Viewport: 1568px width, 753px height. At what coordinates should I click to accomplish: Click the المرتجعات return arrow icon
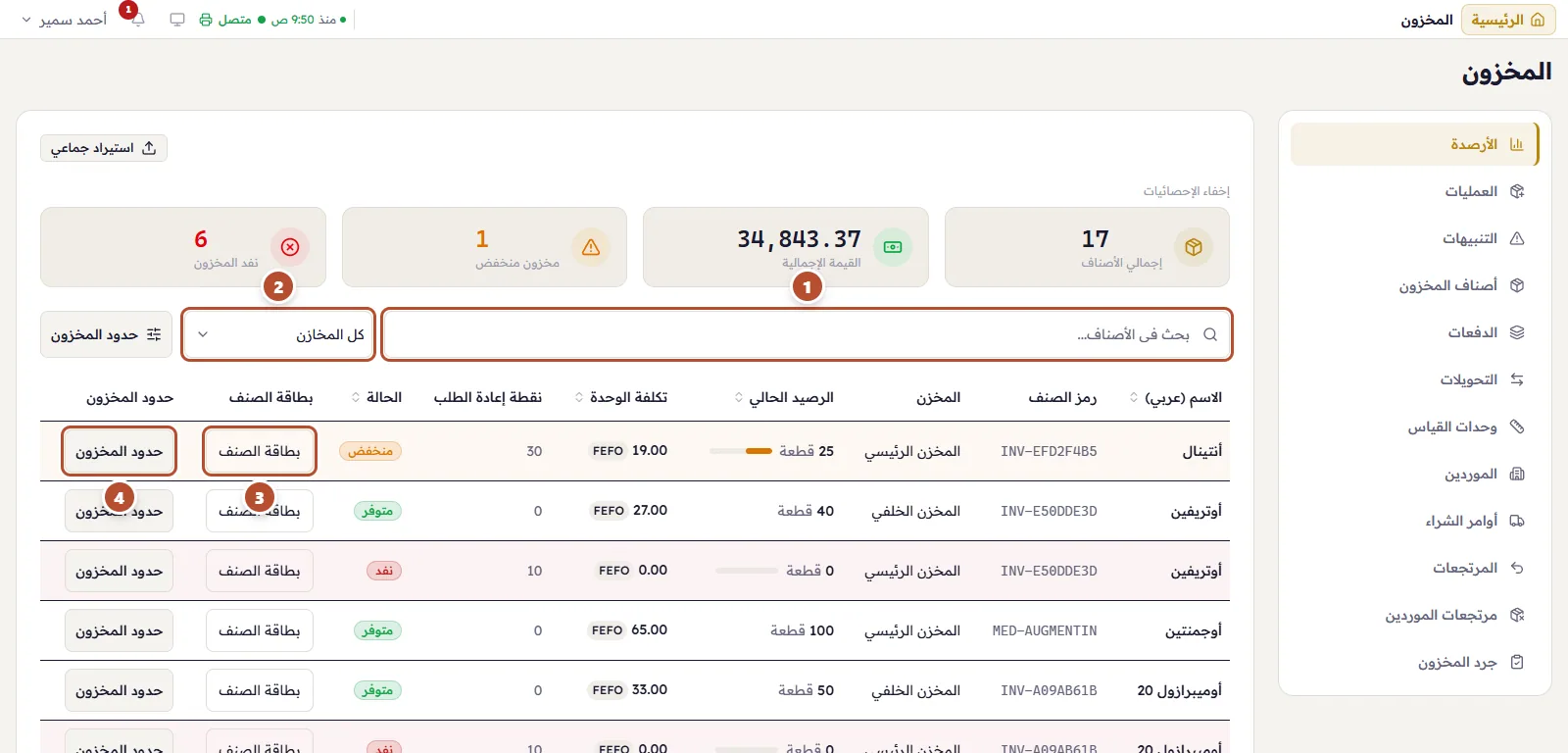[1517, 568]
